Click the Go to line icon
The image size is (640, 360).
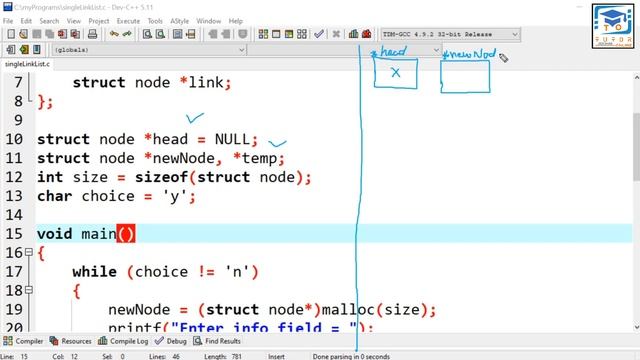pyautogui.click(x=190, y=34)
